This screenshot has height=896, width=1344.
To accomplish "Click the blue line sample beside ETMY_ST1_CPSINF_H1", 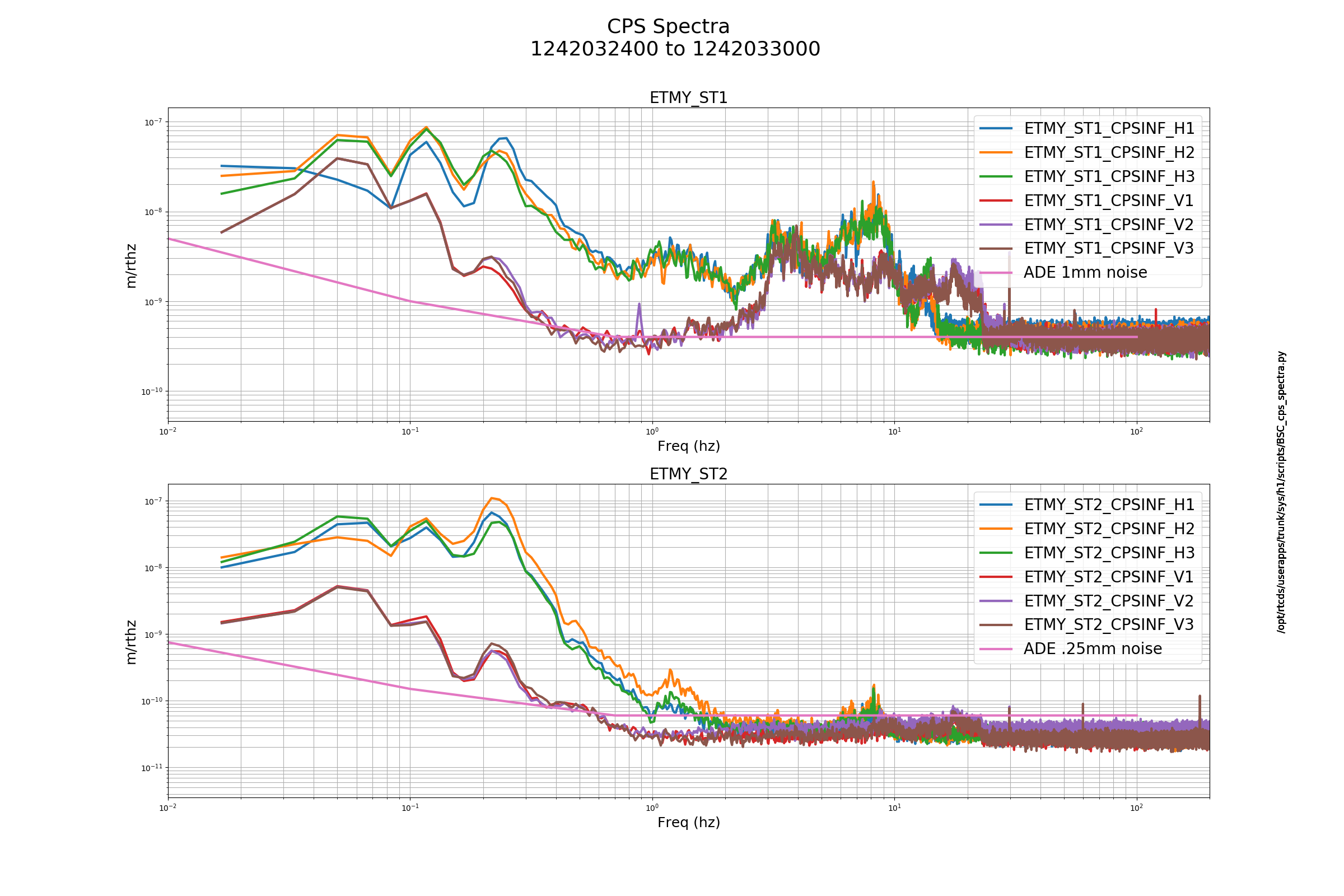I will 996,129.
